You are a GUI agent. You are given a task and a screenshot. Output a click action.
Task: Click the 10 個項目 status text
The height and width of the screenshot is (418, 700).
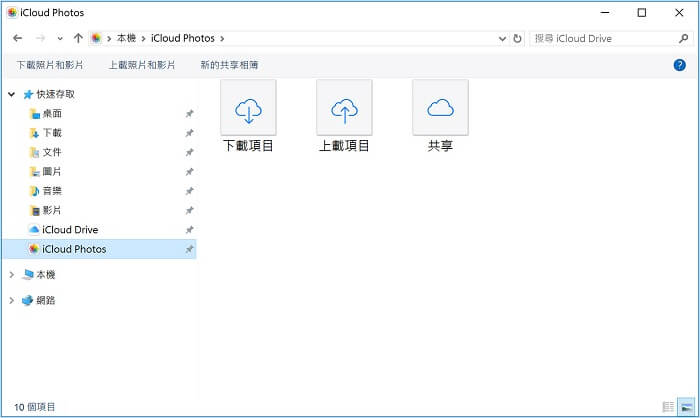[34, 407]
